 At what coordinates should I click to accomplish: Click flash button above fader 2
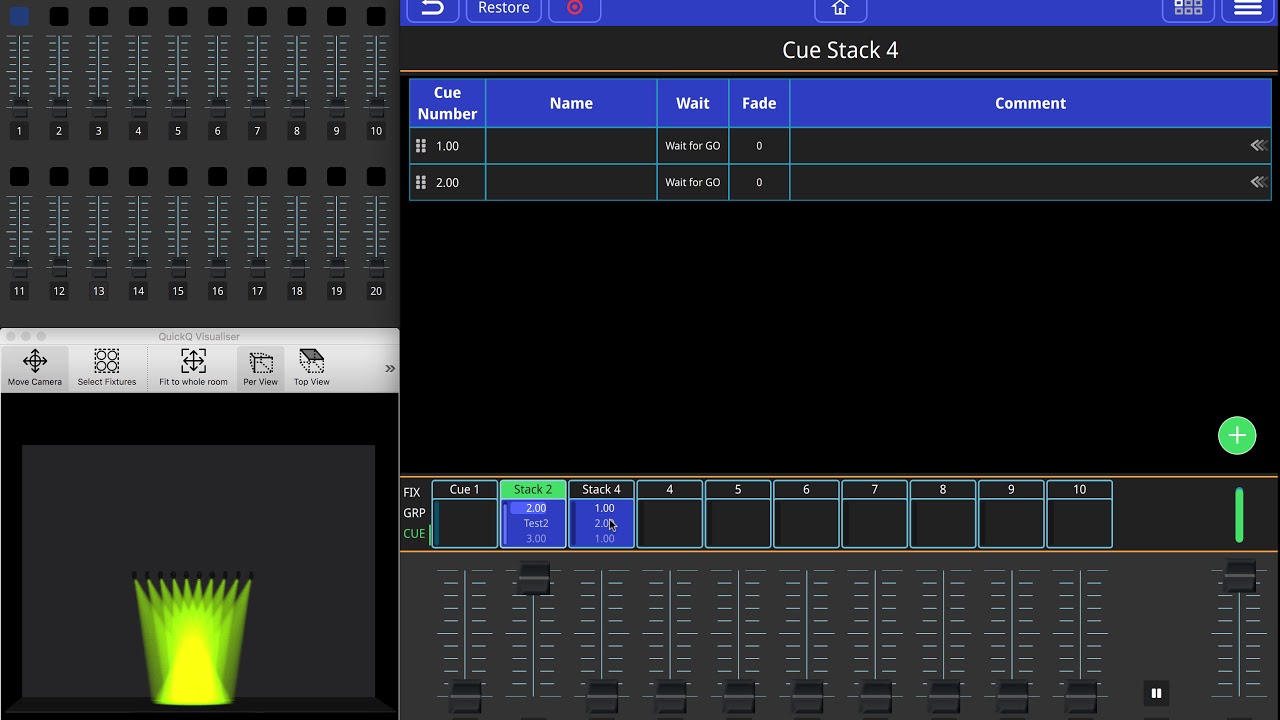pos(59,17)
